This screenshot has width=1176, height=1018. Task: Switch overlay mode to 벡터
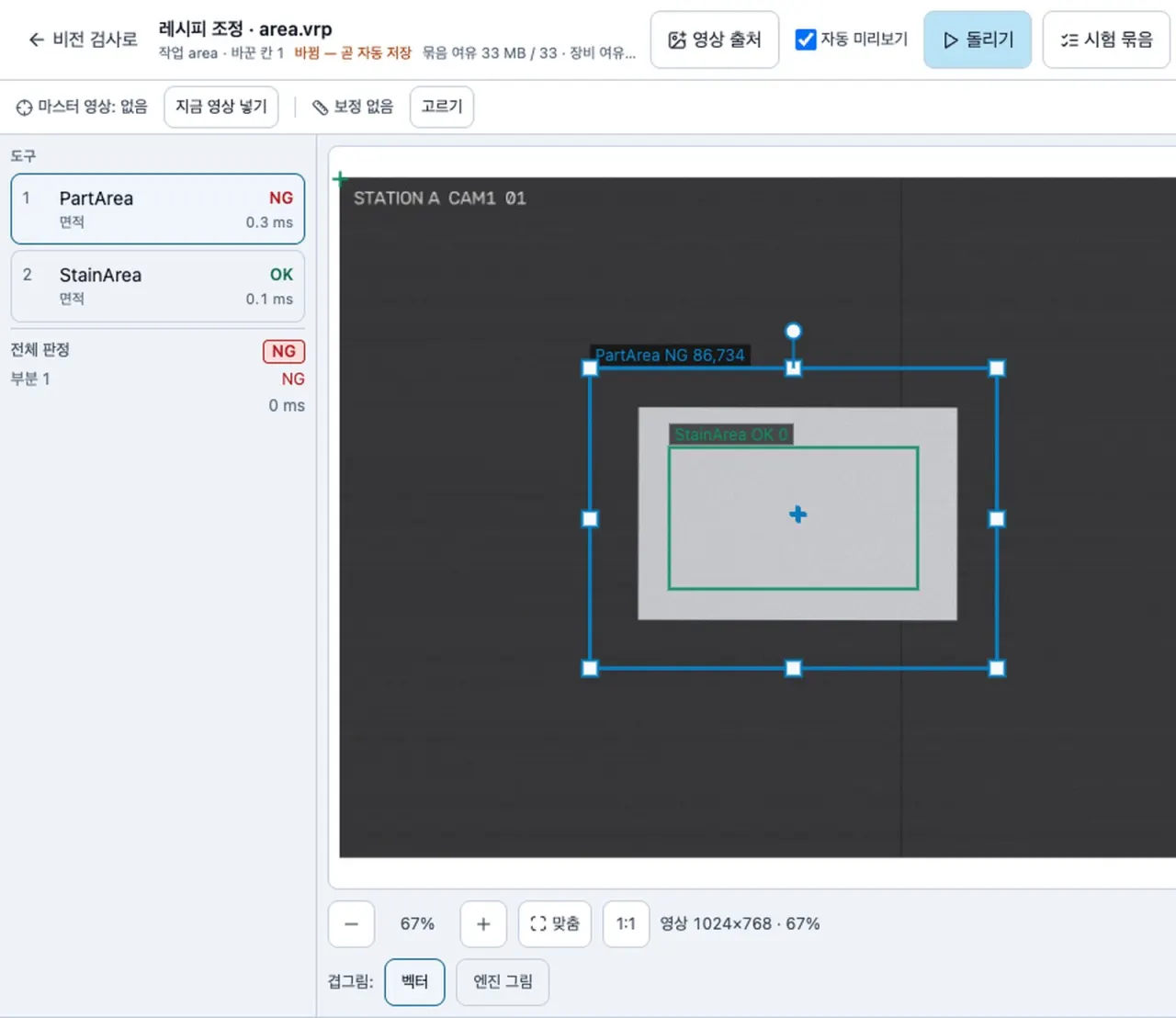tap(415, 982)
